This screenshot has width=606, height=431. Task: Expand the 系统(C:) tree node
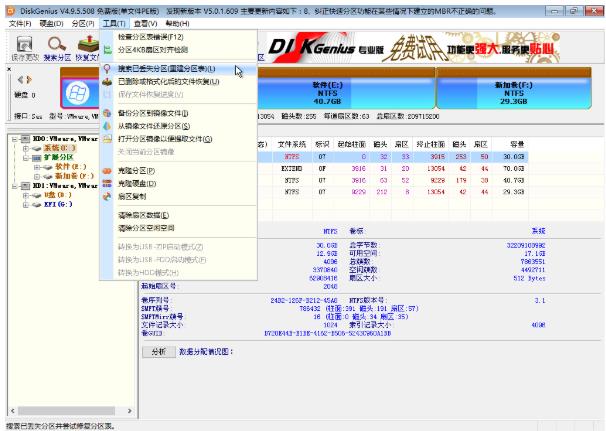tap(26, 148)
